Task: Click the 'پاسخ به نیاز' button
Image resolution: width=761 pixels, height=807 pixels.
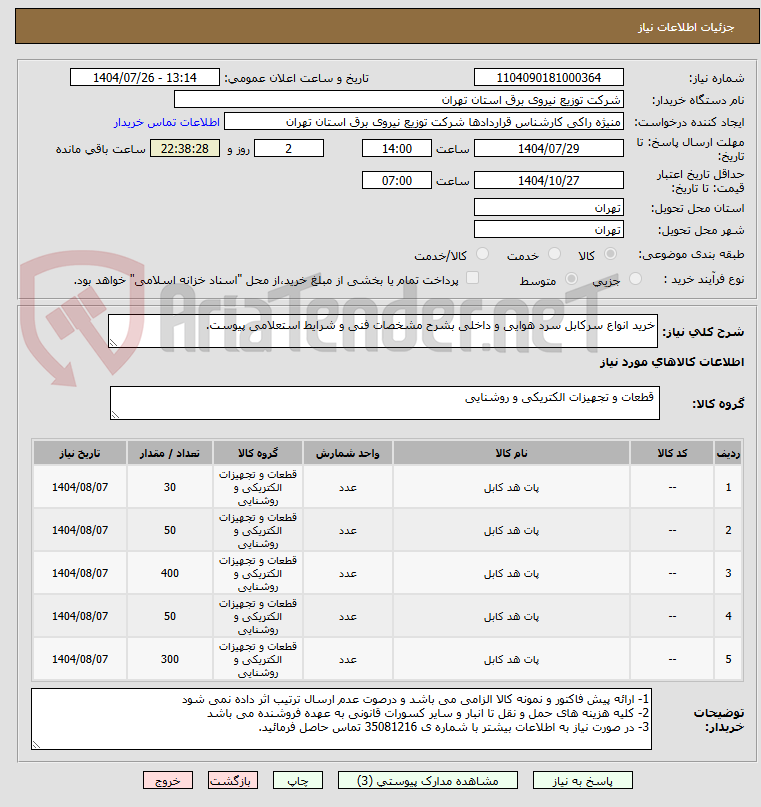Action: click(582, 781)
